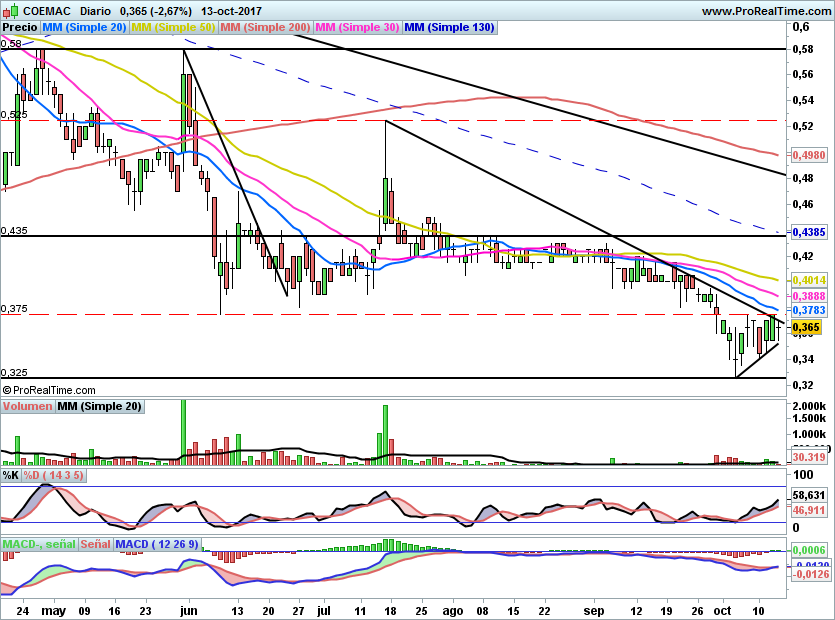
Task: Click the 30.319 volume value tag
Action: click(809, 457)
